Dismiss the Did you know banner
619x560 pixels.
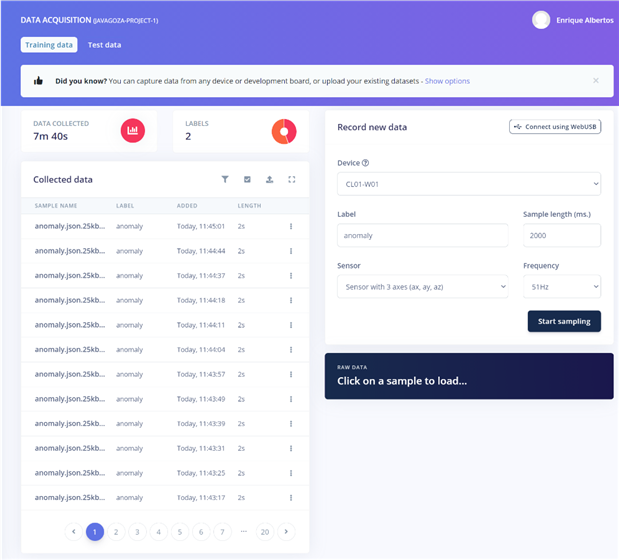click(x=596, y=81)
